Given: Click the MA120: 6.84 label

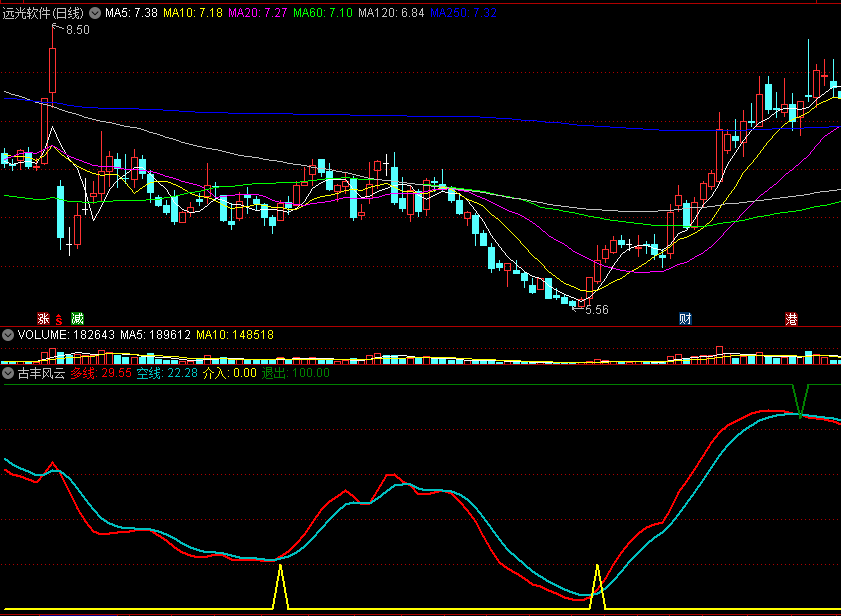Looking at the screenshot, I should [392, 13].
